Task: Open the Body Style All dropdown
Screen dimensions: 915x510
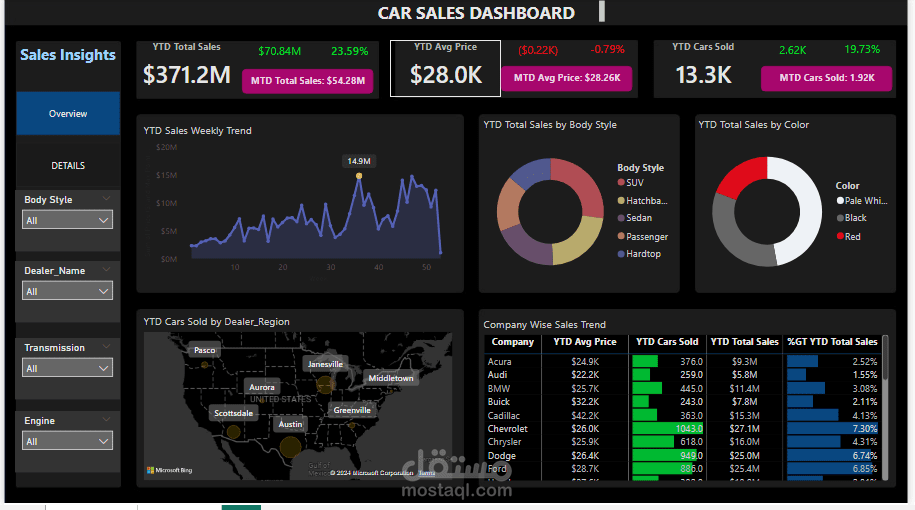Action: [68, 220]
